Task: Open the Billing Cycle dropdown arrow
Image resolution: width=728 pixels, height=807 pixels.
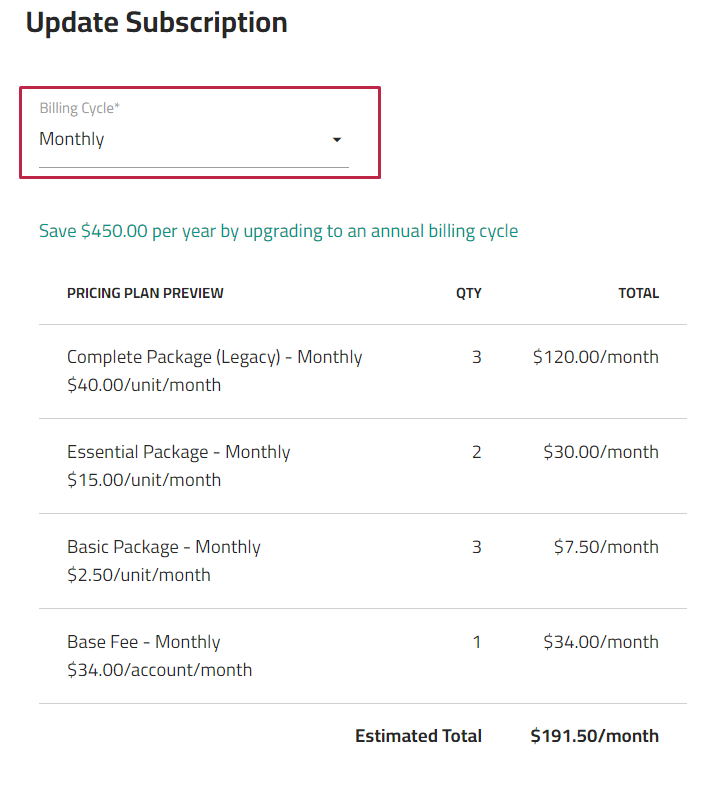Action: pos(337,139)
